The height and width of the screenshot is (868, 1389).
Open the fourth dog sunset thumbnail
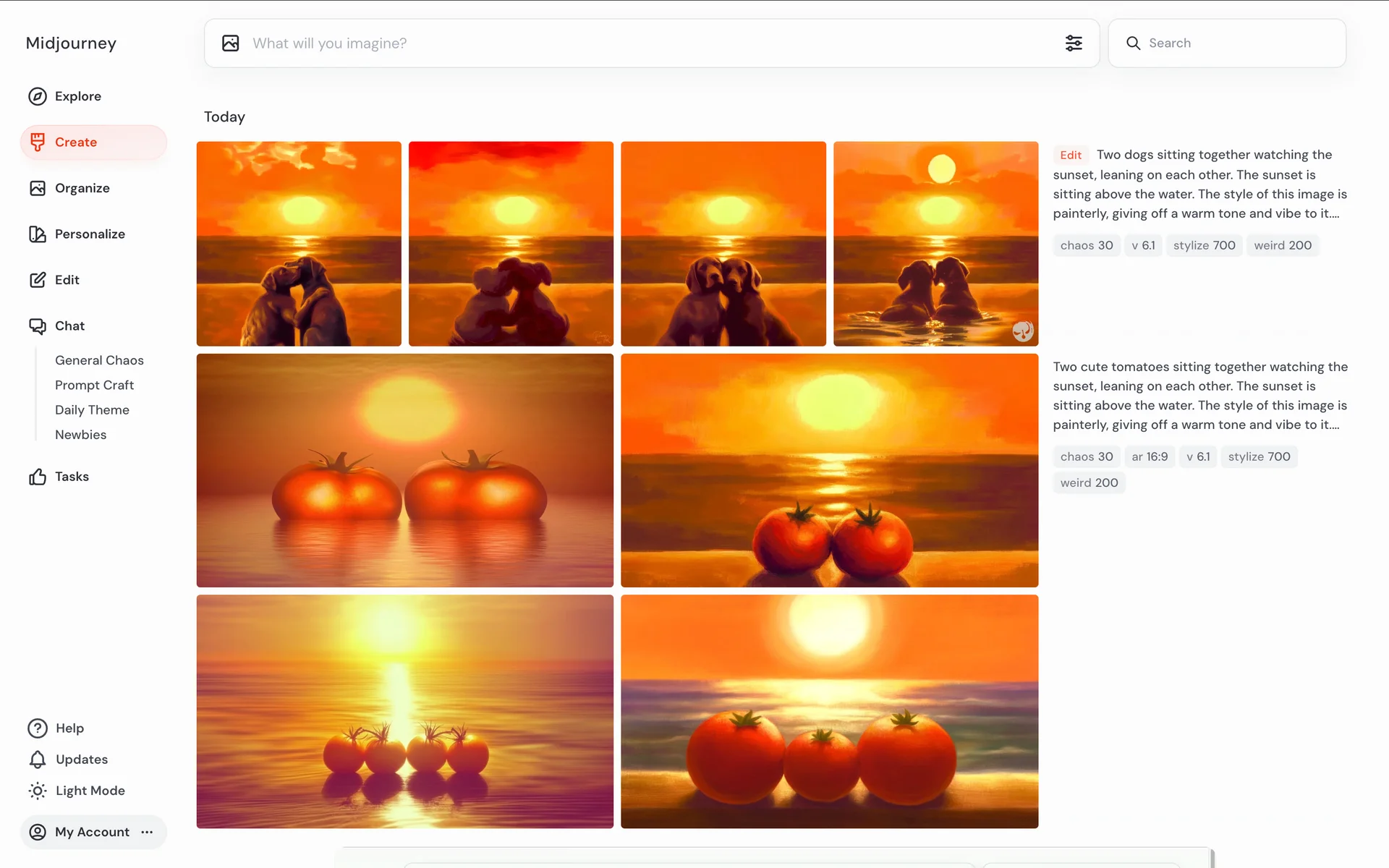coord(935,244)
